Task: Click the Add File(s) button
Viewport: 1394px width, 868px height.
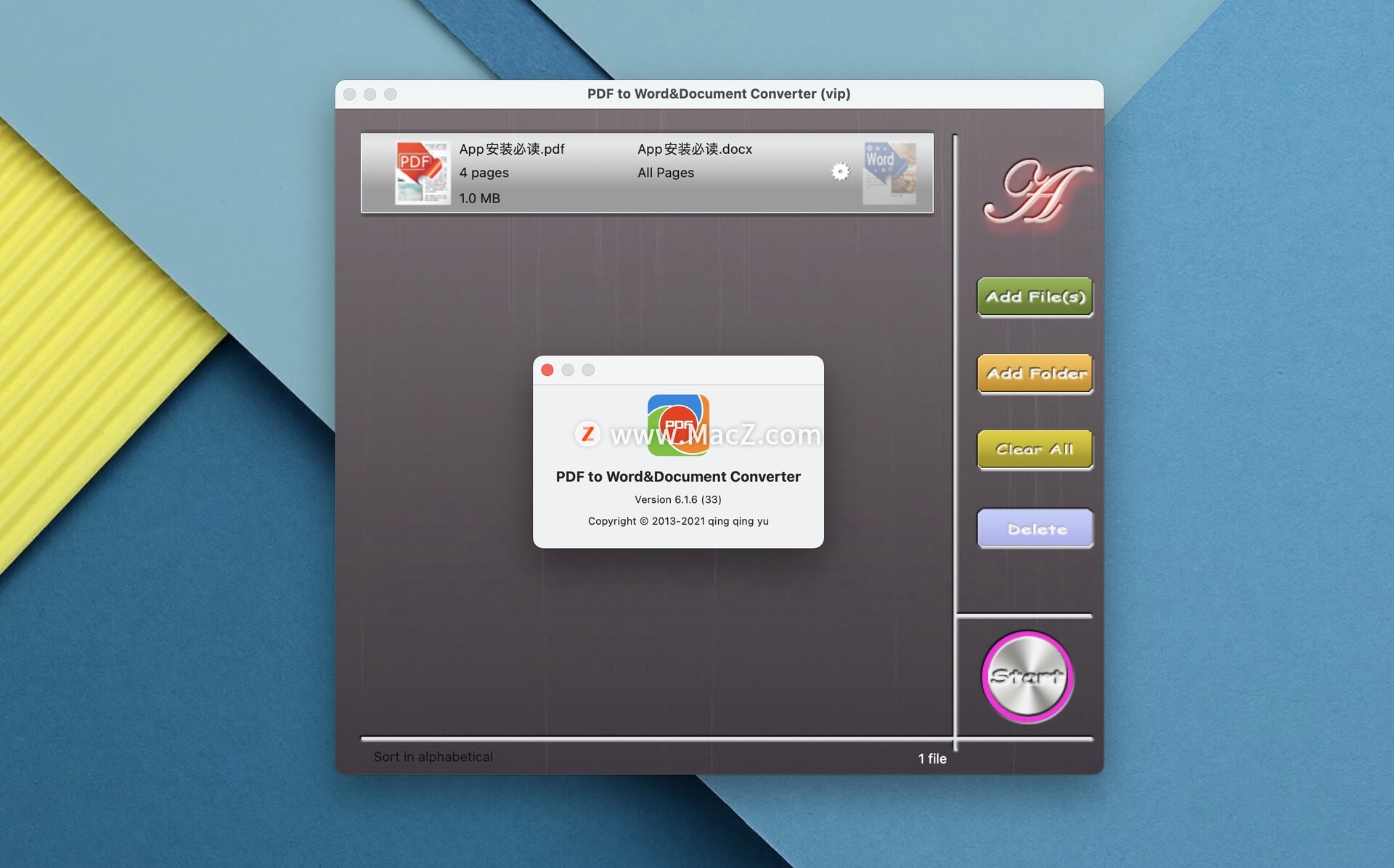Action: click(1035, 297)
